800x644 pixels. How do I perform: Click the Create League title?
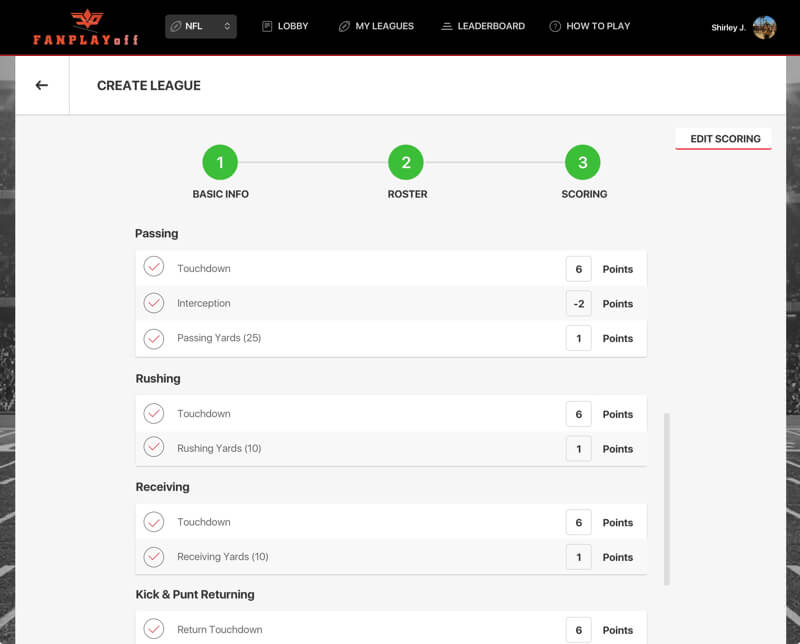click(149, 85)
